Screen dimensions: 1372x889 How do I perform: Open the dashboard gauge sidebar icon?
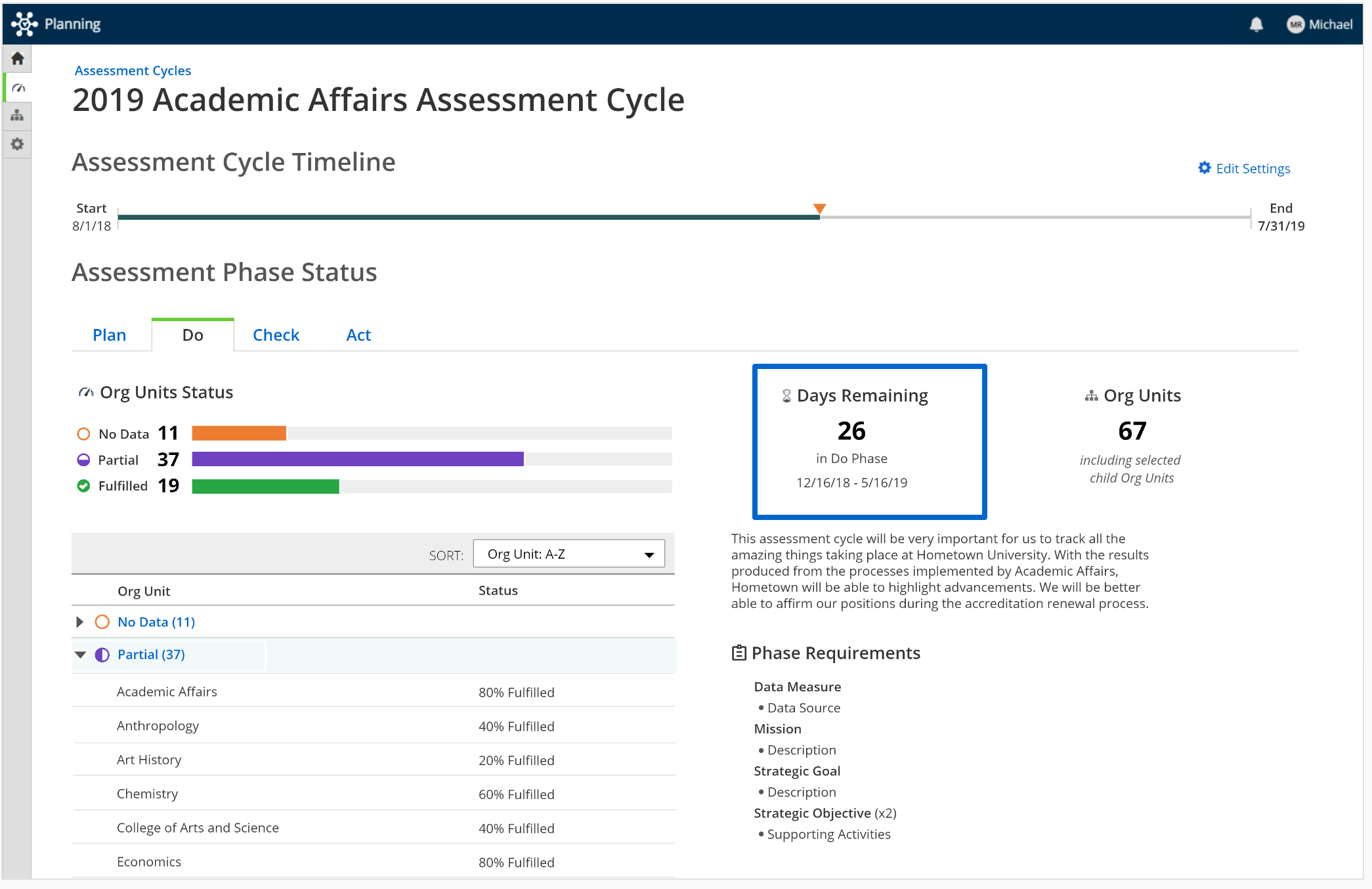click(x=18, y=87)
